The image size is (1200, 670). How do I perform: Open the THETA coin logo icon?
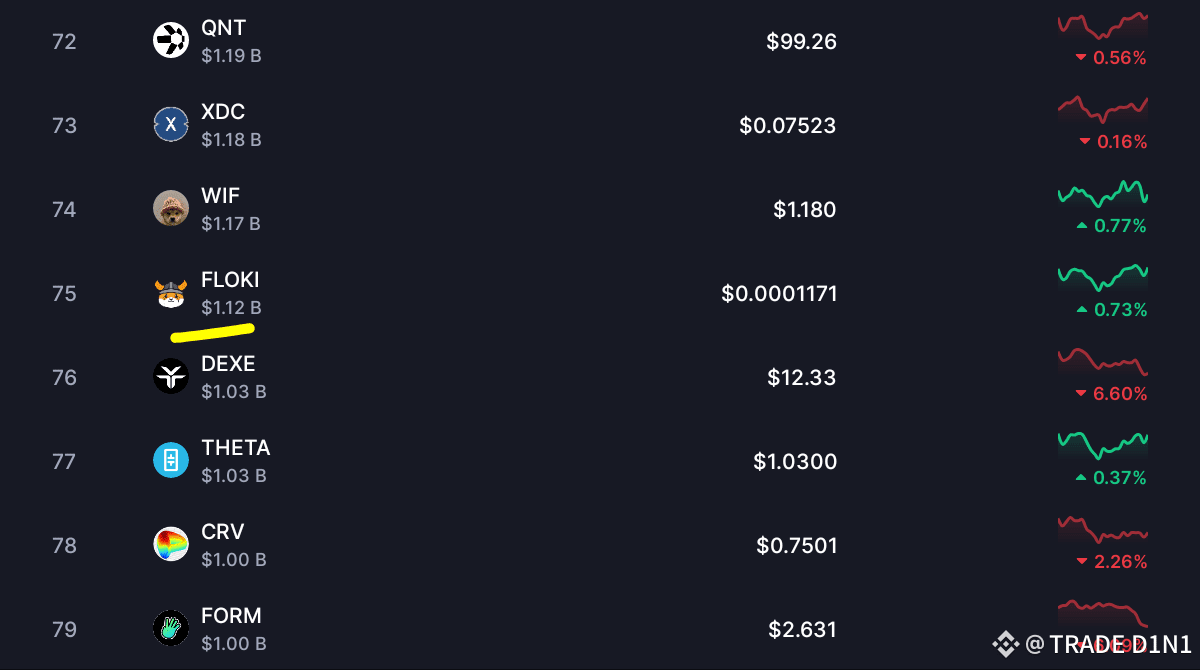point(171,461)
